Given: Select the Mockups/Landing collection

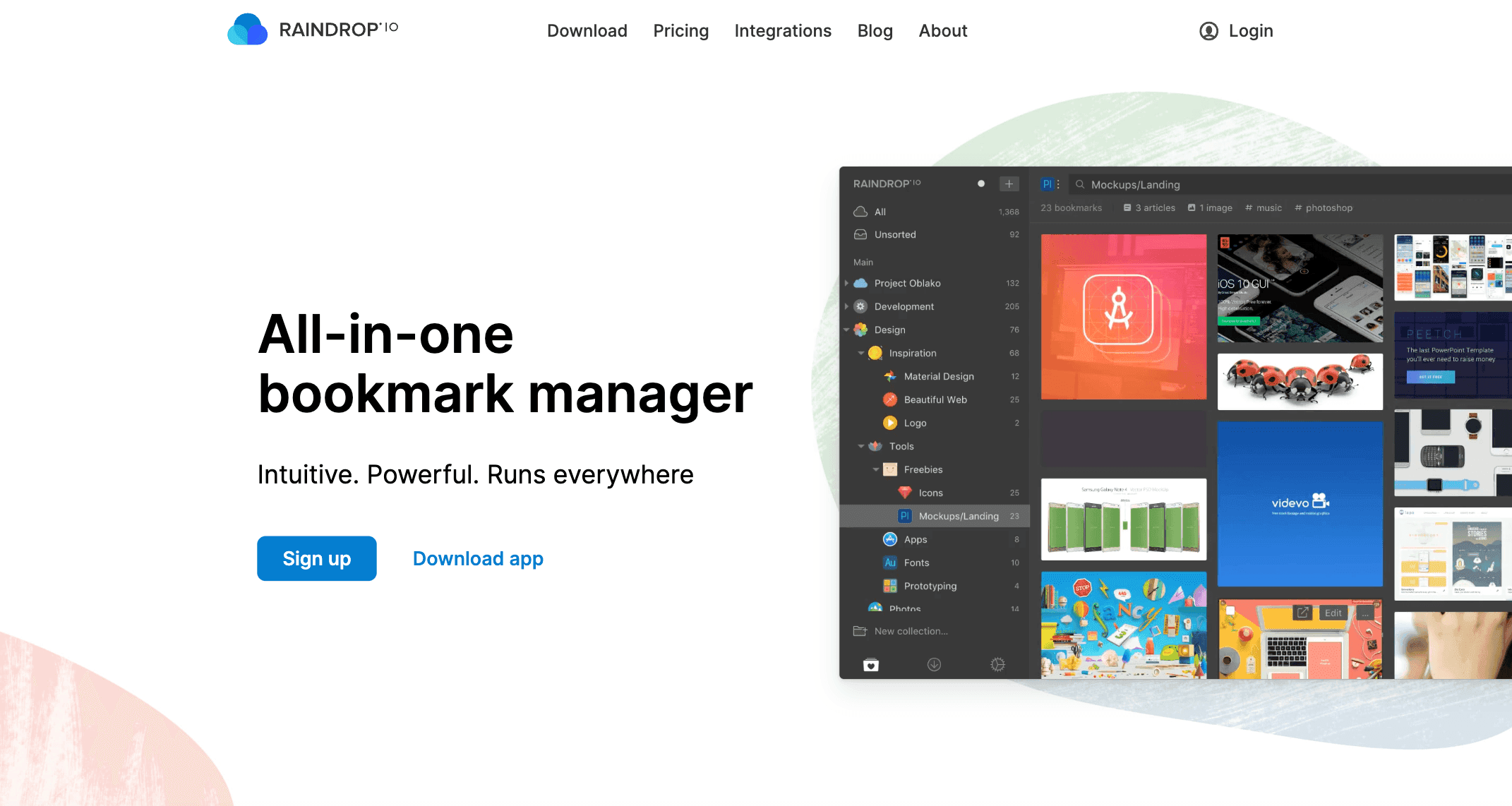Looking at the screenshot, I should click(935, 516).
